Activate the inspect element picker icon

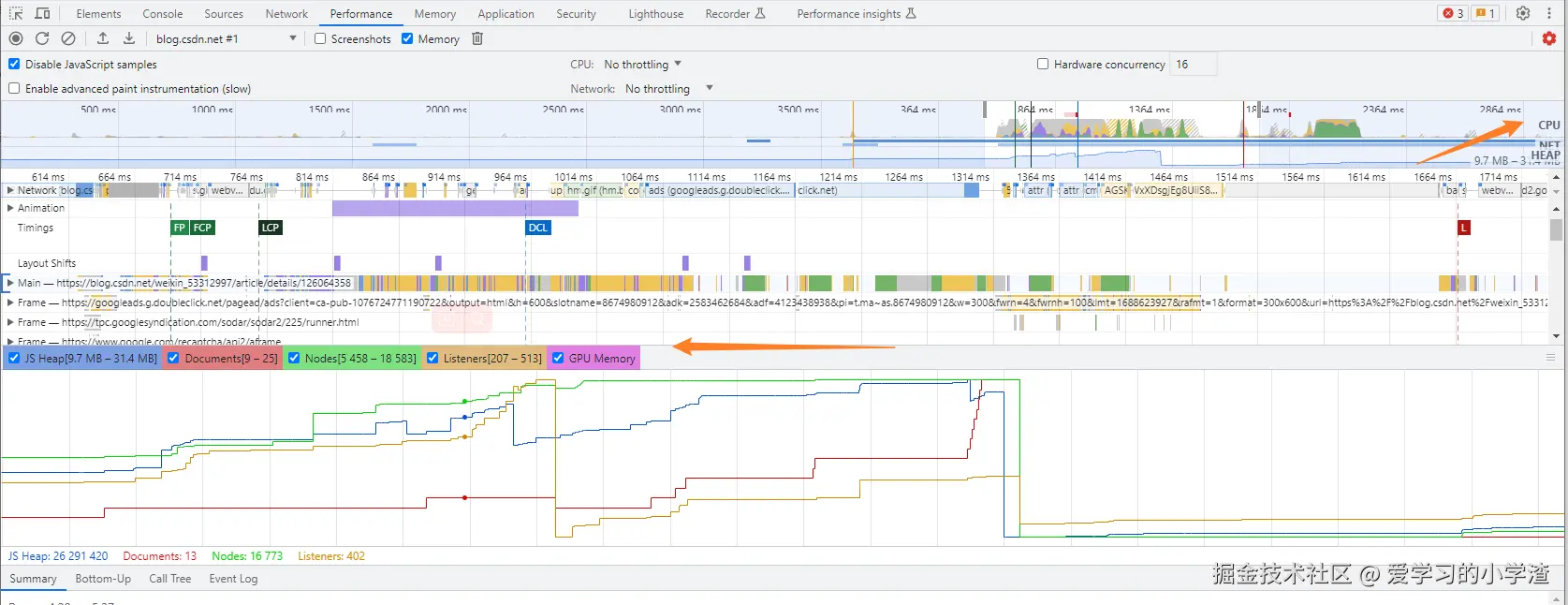[16, 13]
